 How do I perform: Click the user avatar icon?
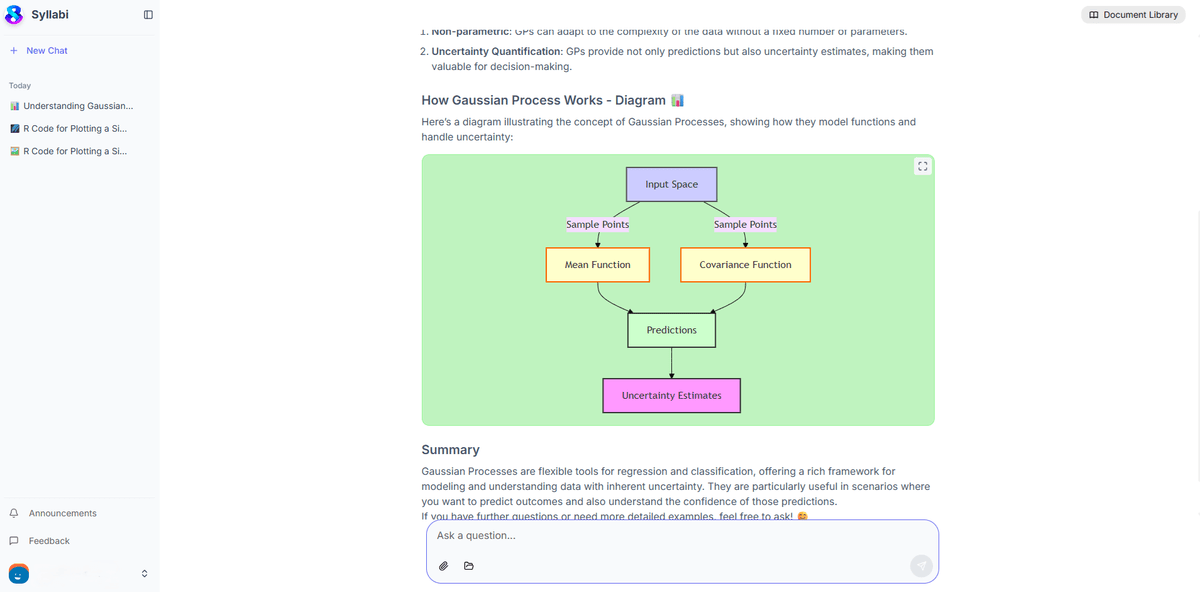click(x=19, y=573)
